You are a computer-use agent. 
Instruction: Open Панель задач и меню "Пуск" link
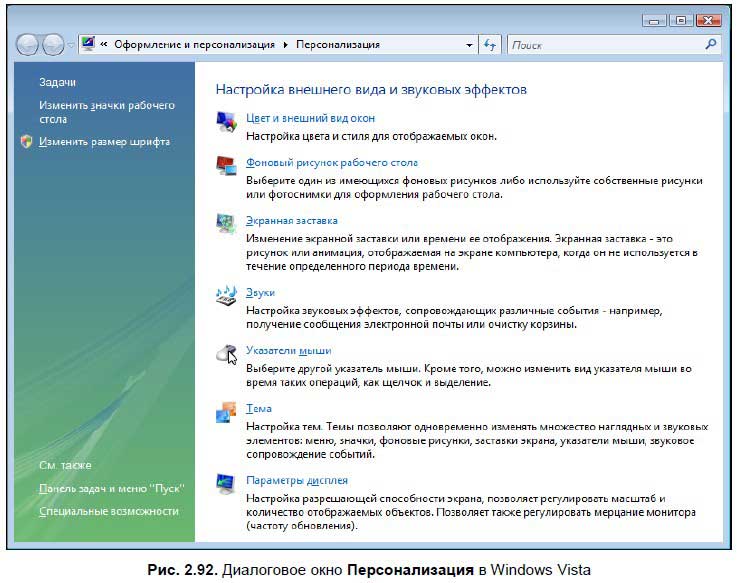tap(111, 489)
